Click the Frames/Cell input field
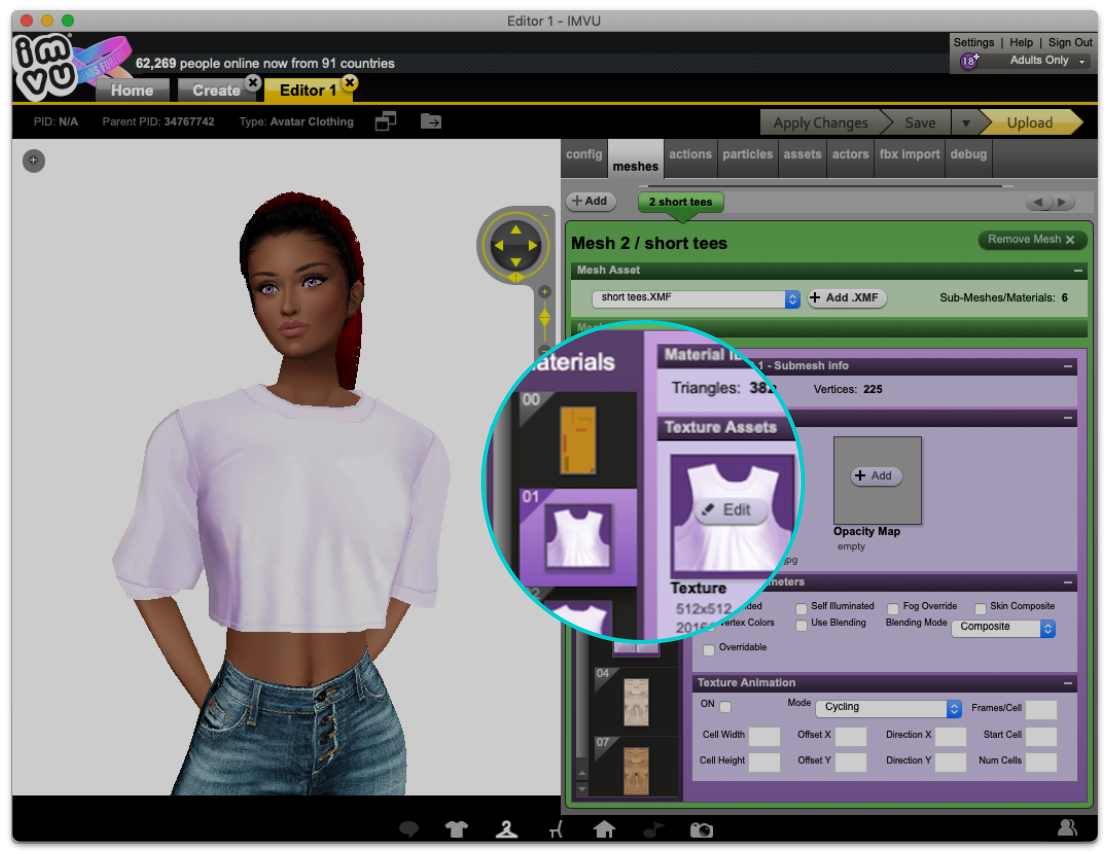The width and height of the screenshot is (1110, 854). [1041, 709]
